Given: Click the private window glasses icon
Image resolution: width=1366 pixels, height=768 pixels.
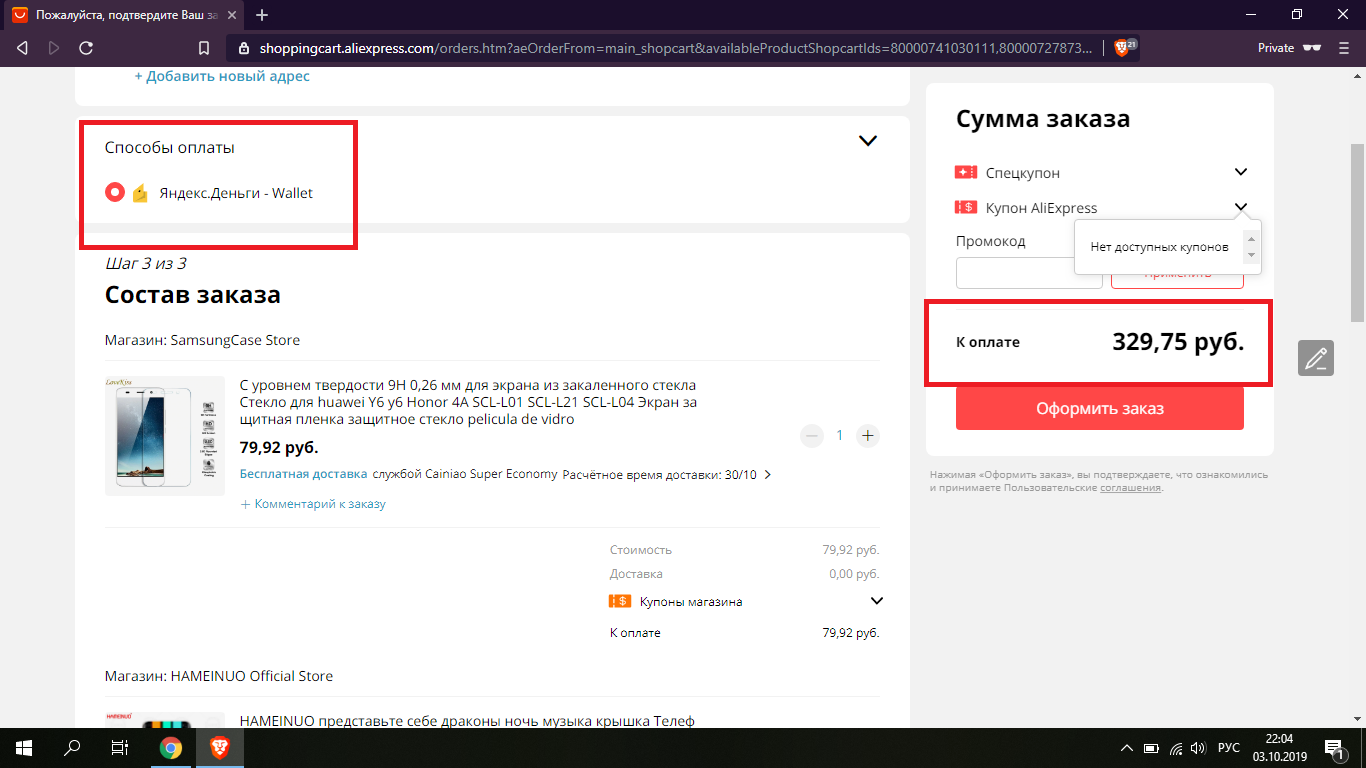Looking at the screenshot, I should (1312, 48).
